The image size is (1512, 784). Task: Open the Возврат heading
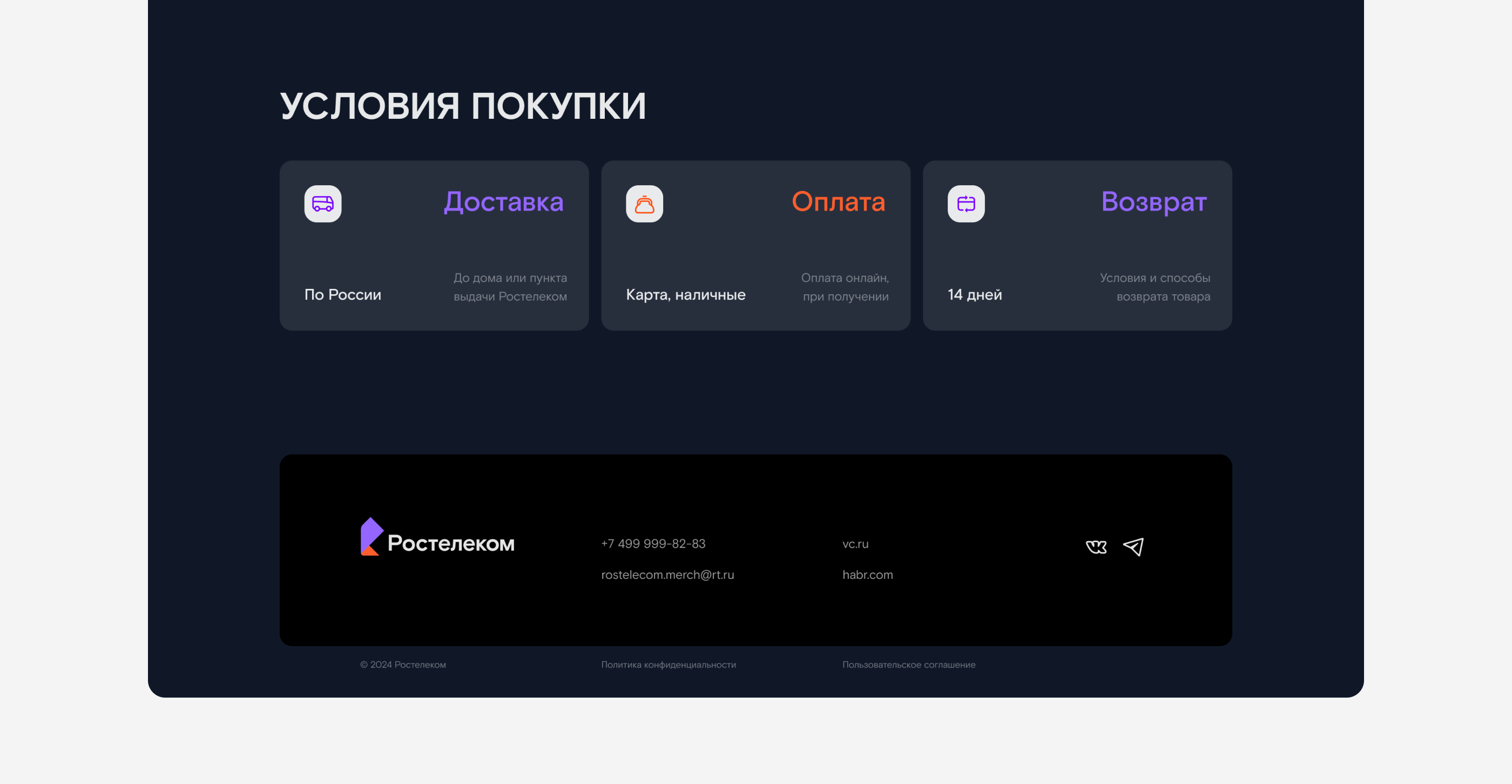1153,202
